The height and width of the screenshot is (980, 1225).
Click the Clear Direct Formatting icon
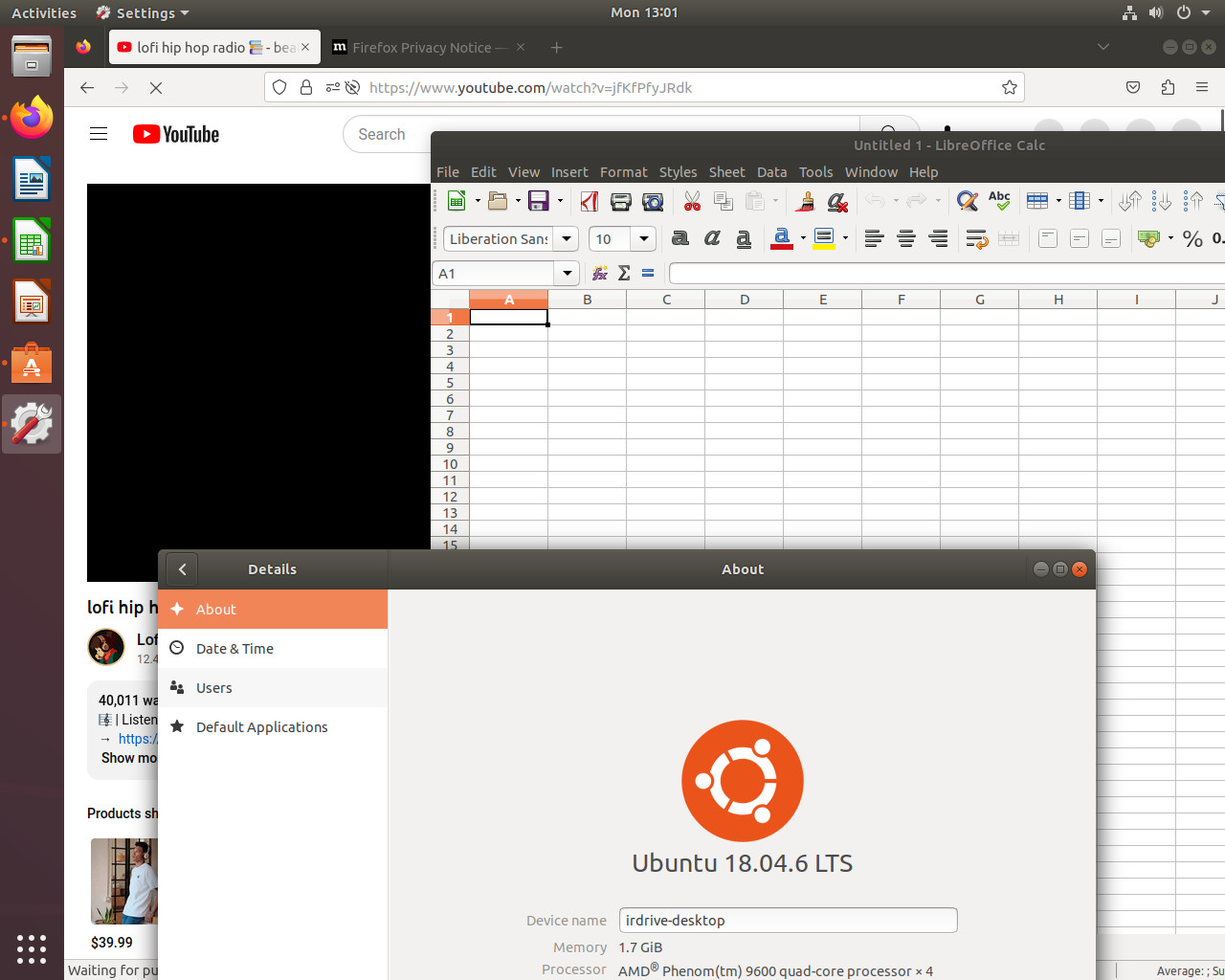tap(837, 201)
